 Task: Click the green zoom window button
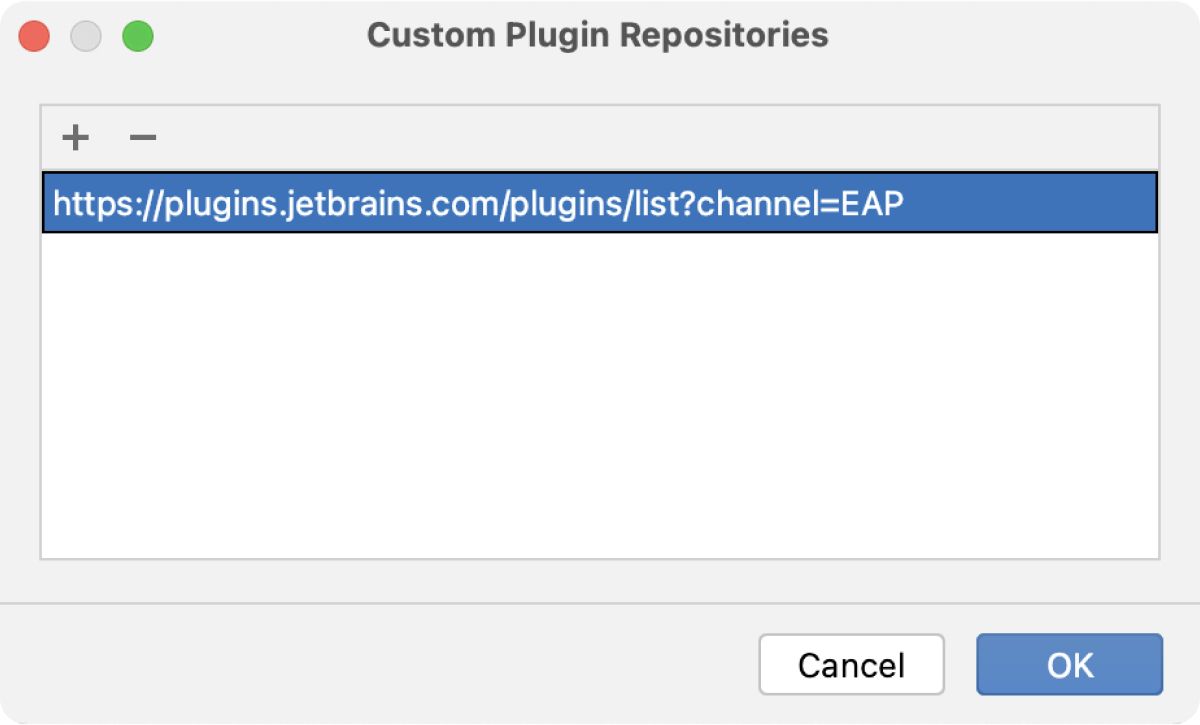tap(137, 37)
